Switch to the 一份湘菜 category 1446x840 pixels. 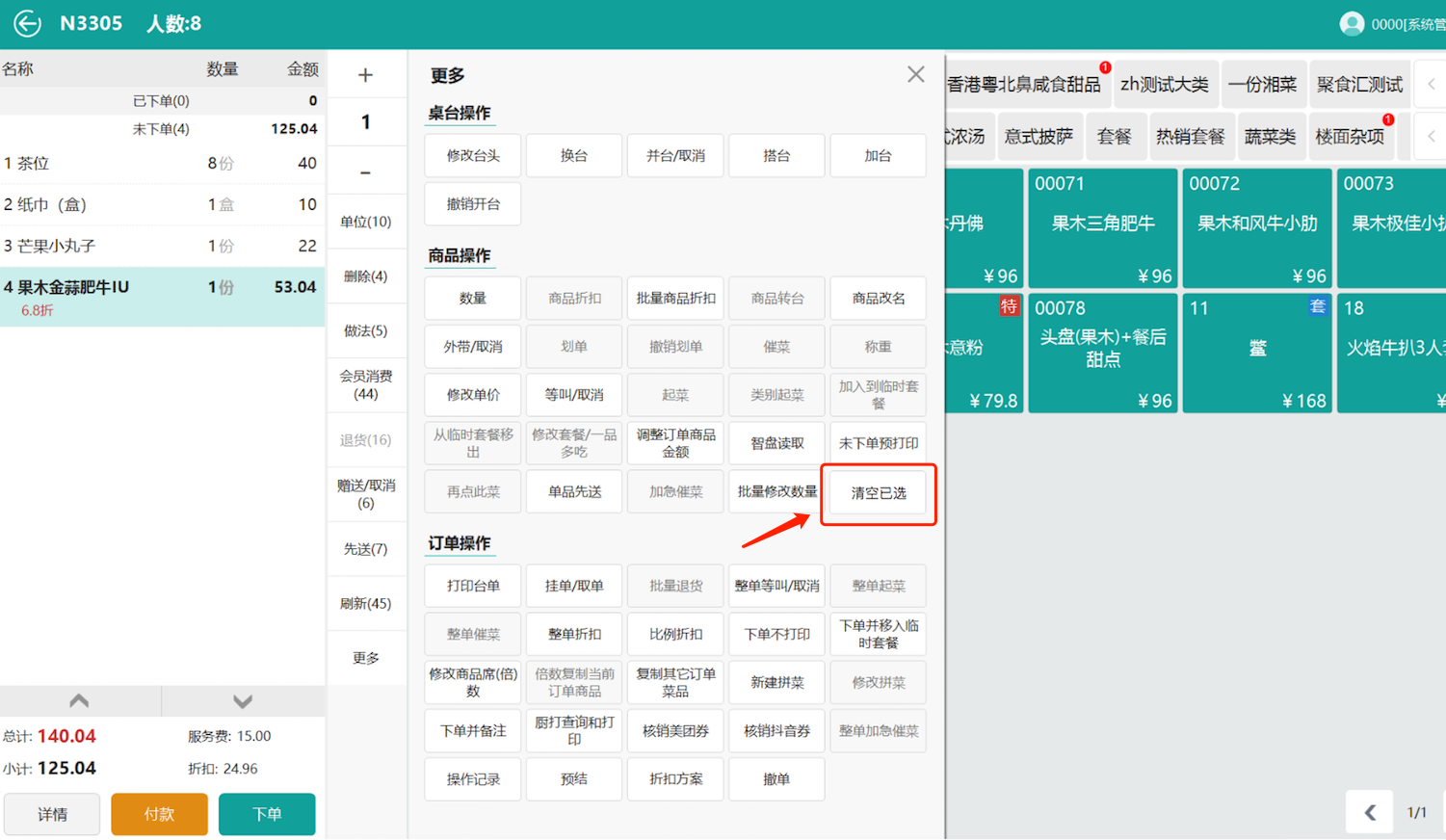pos(1262,85)
